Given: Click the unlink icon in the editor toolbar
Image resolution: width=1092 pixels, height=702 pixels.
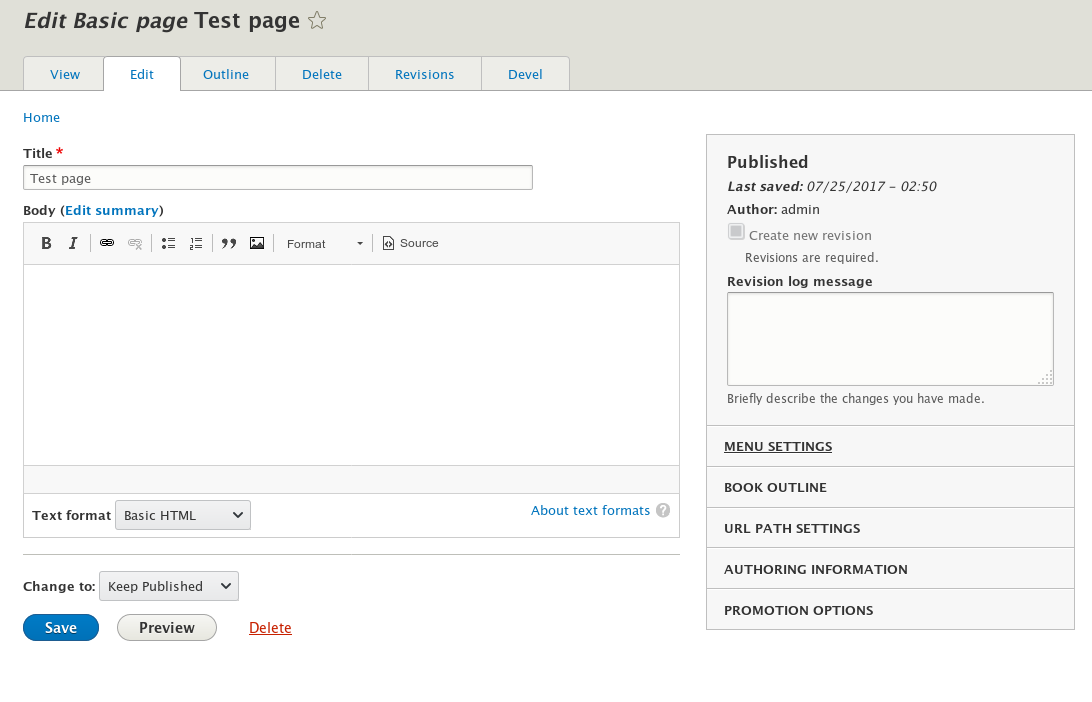Looking at the screenshot, I should click(135, 243).
